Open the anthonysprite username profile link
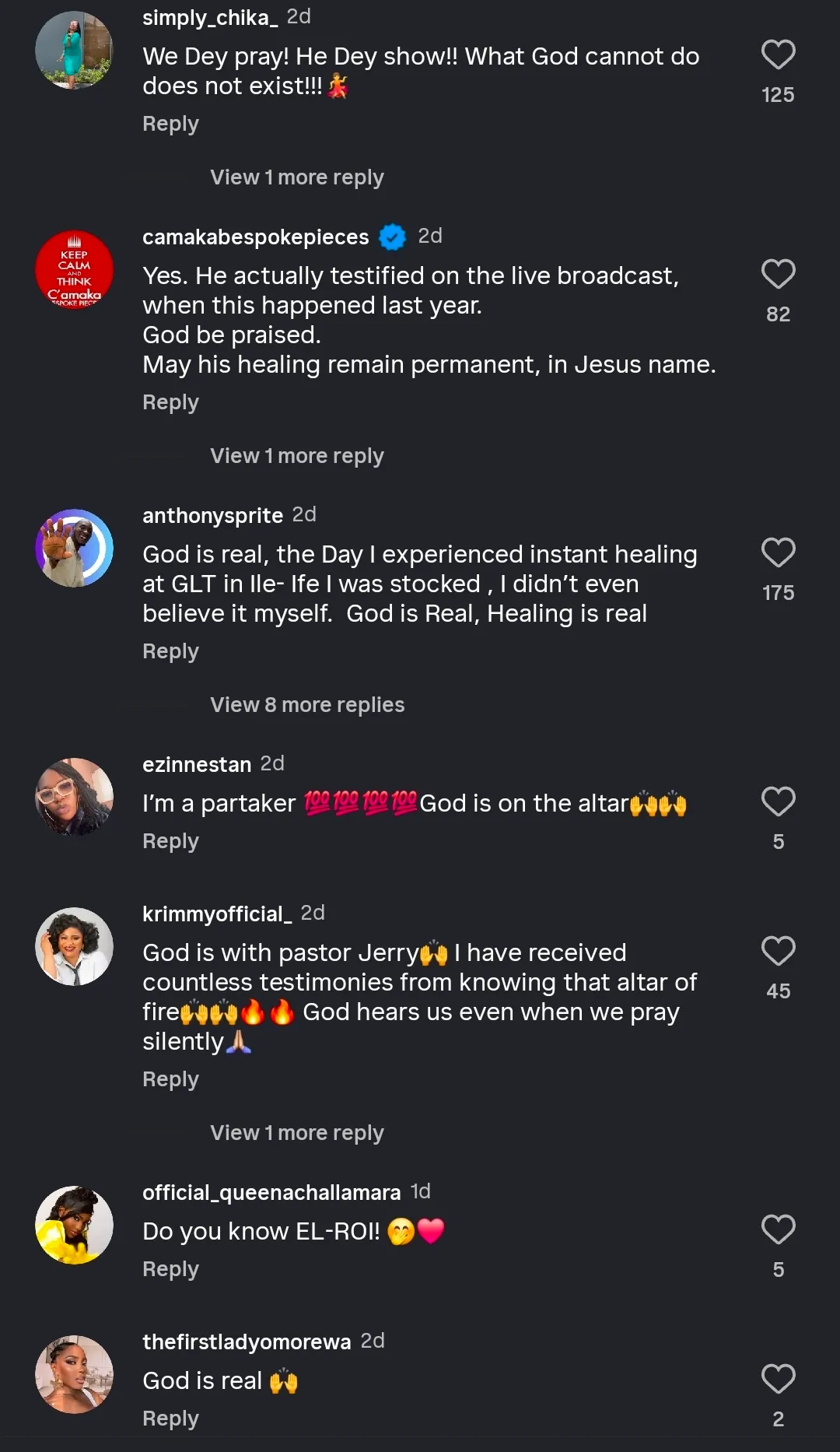This screenshot has width=840, height=1452. 212,515
